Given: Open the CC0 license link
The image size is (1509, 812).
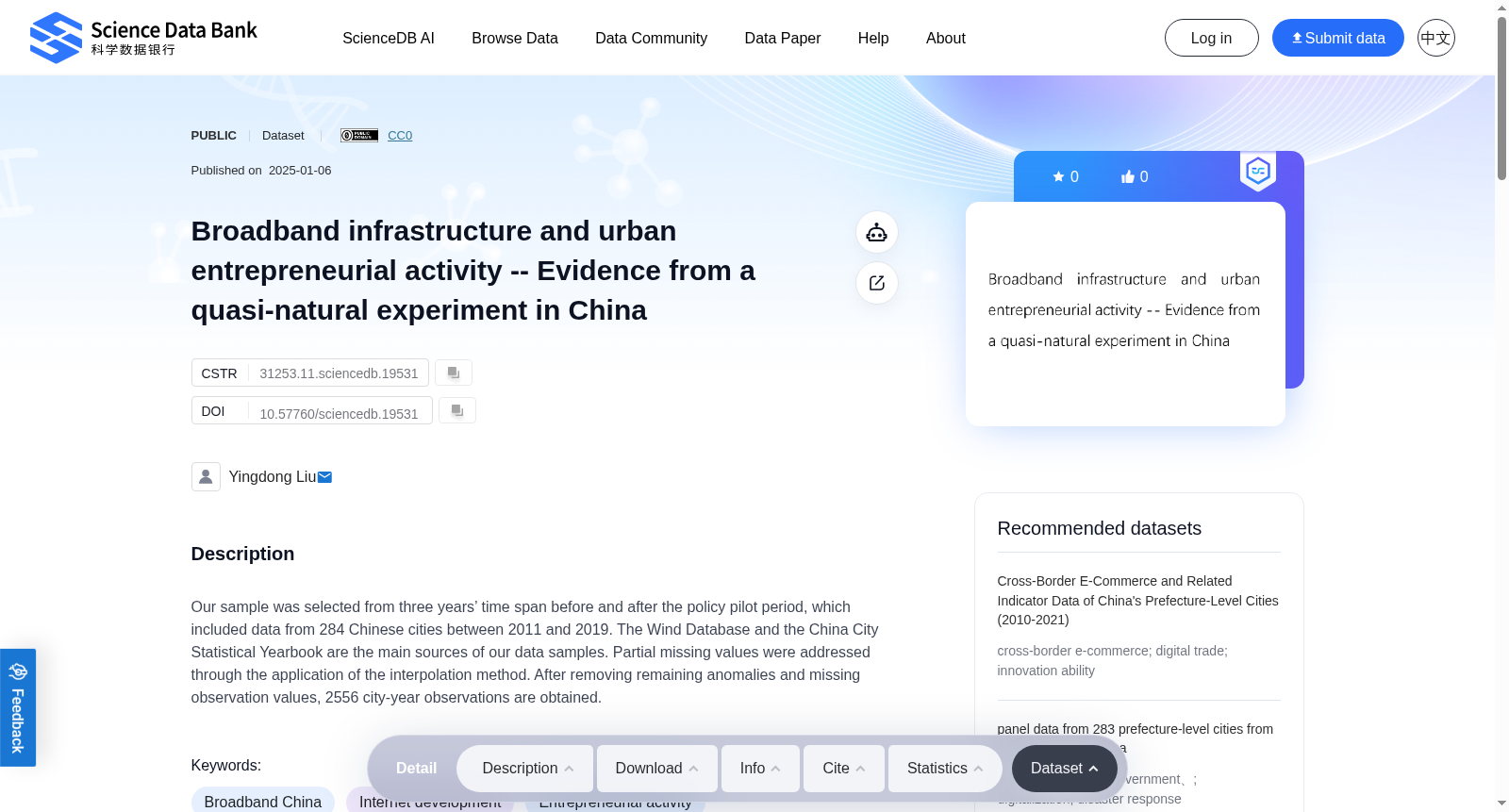Looking at the screenshot, I should pos(400,135).
